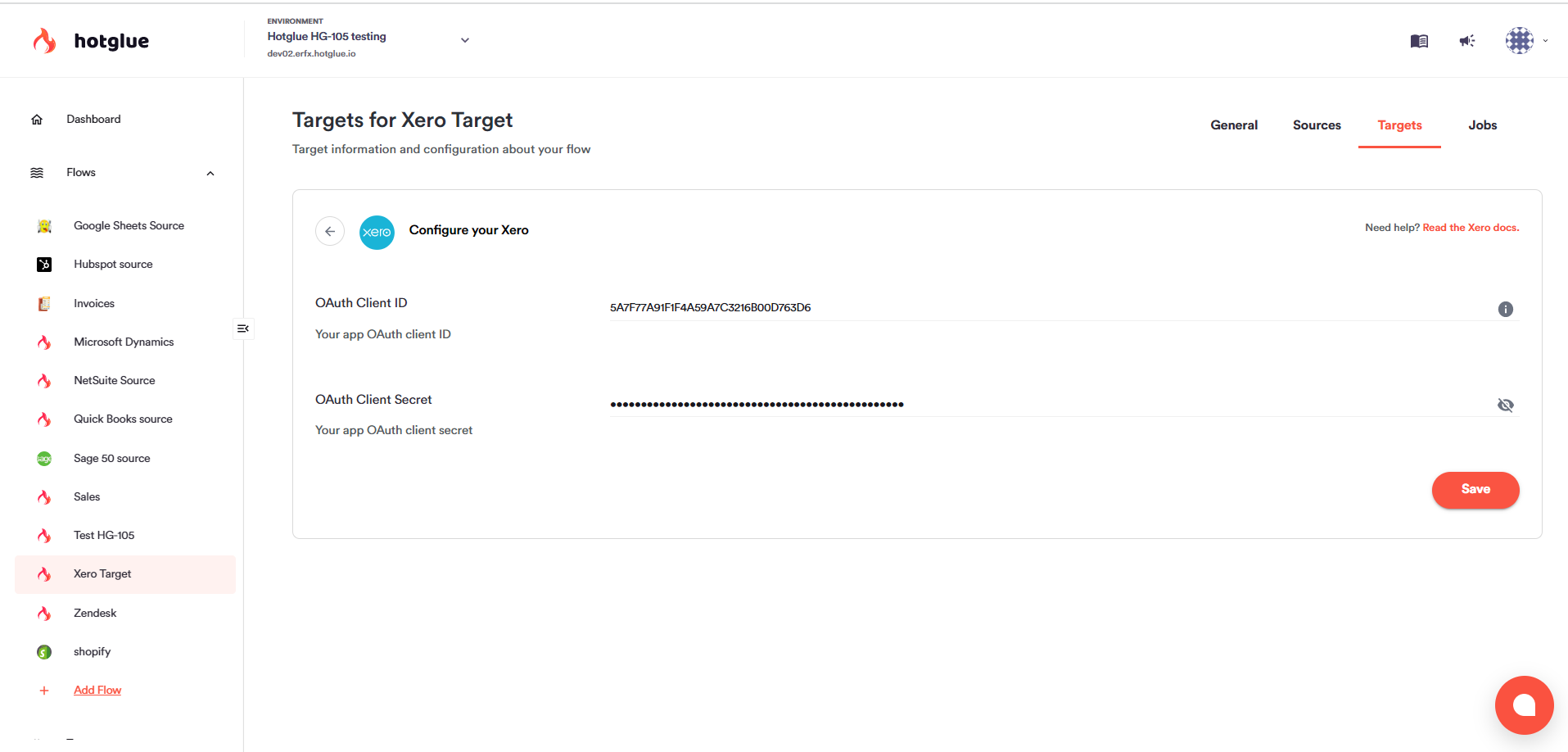The height and width of the screenshot is (752, 1568).
Task: Open the shopify flow
Action: (x=92, y=652)
